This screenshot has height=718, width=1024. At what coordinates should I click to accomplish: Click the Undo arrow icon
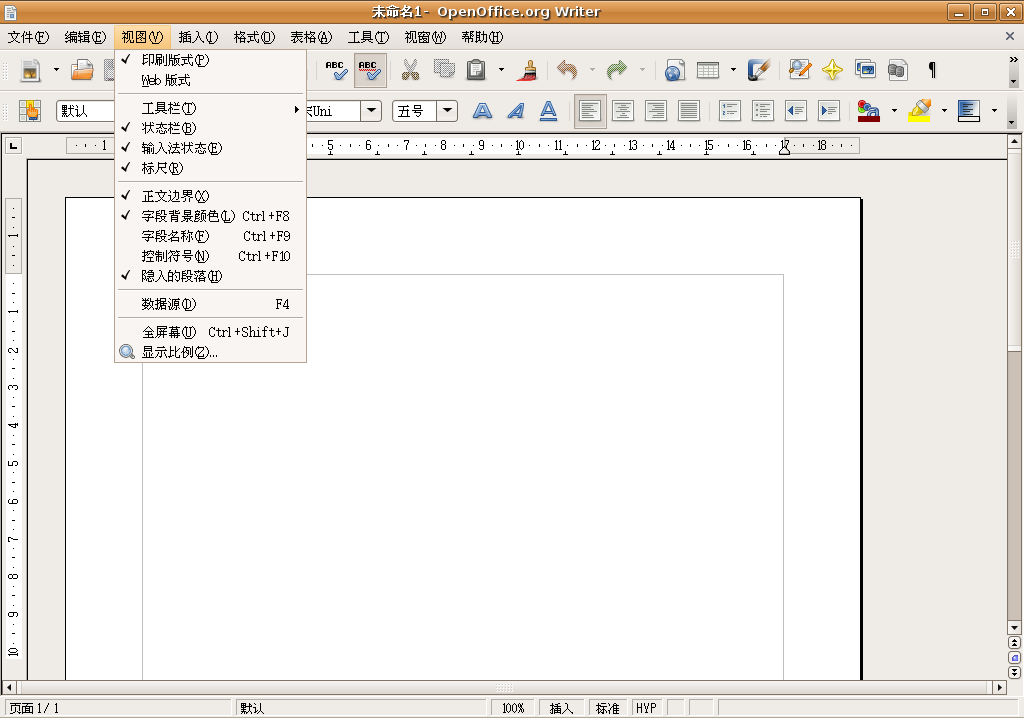568,70
